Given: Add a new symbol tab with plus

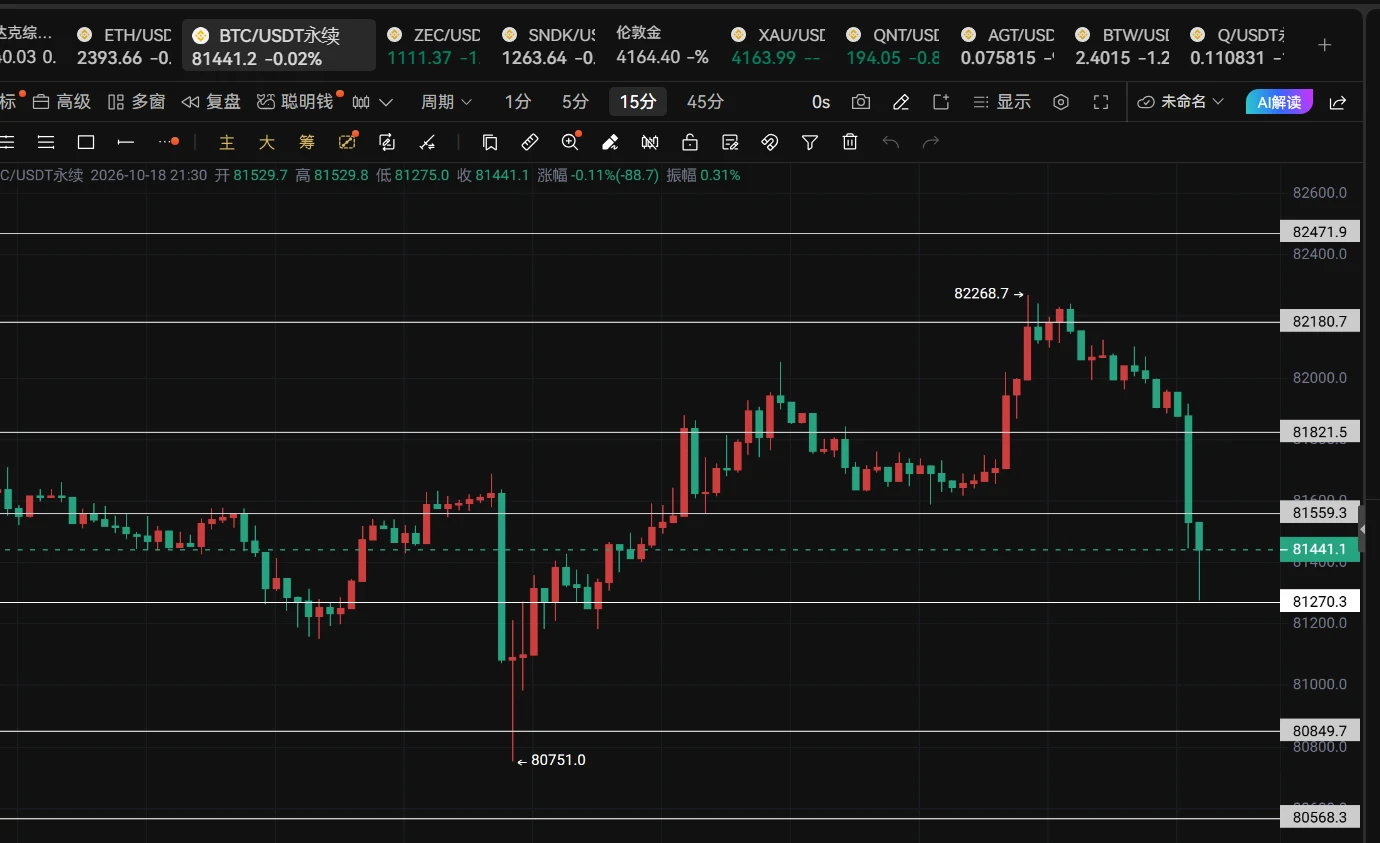Looking at the screenshot, I should click(x=1325, y=45).
